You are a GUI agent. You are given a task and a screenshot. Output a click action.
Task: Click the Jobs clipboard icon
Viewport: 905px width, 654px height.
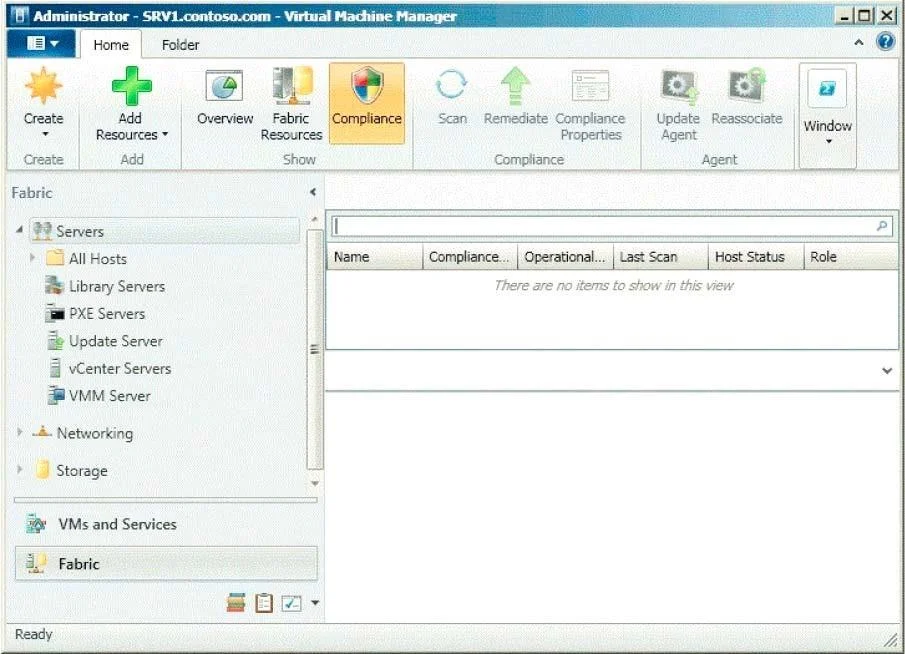pos(264,603)
